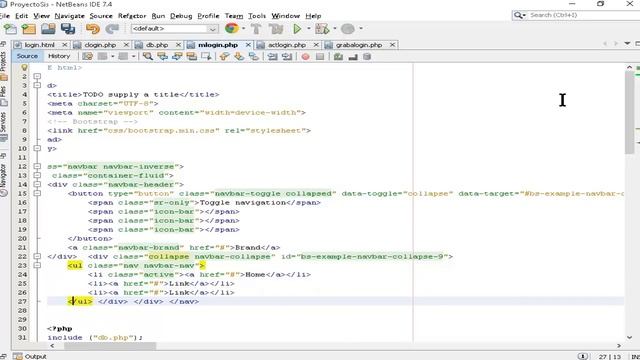Open Profile Project dropdown arrow

[361, 29]
